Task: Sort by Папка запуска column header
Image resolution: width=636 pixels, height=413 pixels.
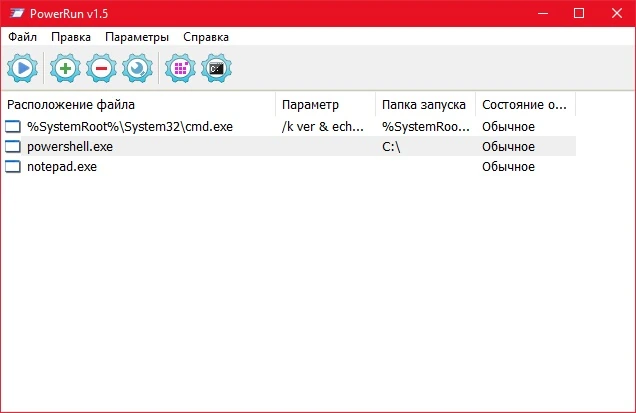Action: point(425,105)
